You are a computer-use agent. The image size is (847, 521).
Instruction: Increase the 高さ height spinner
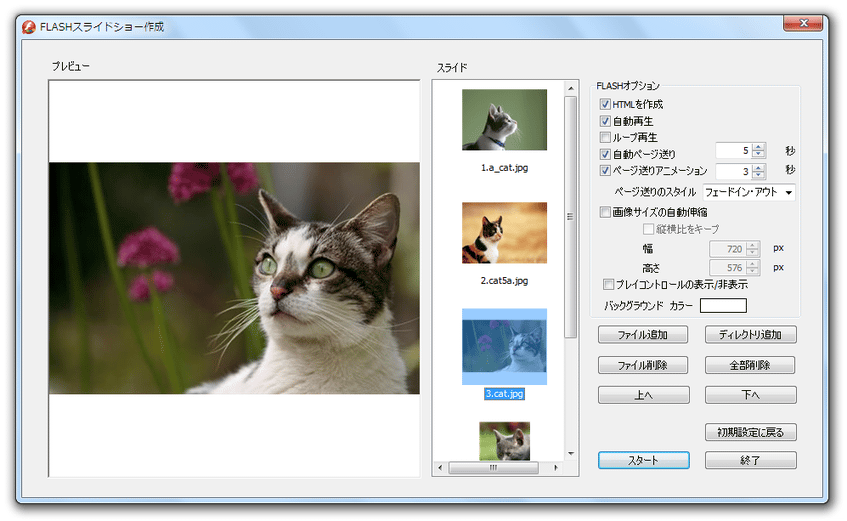(752, 264)
